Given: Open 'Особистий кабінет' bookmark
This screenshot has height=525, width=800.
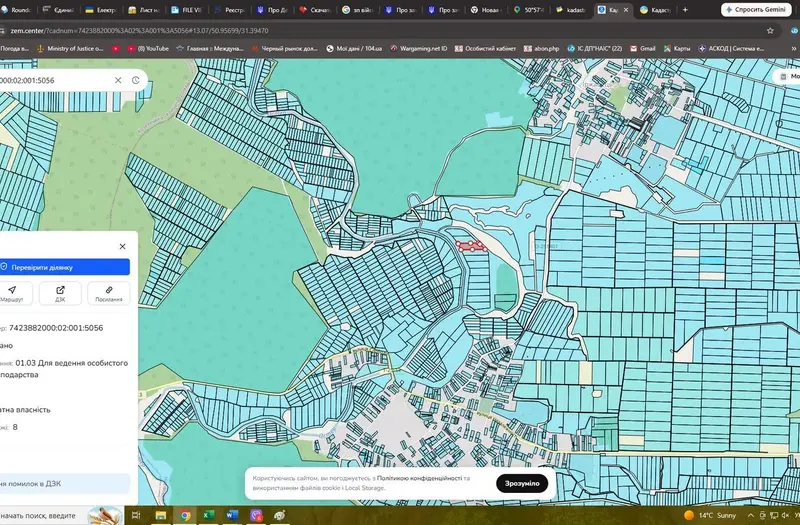Looking at the screenshot, I should (485, 48).
